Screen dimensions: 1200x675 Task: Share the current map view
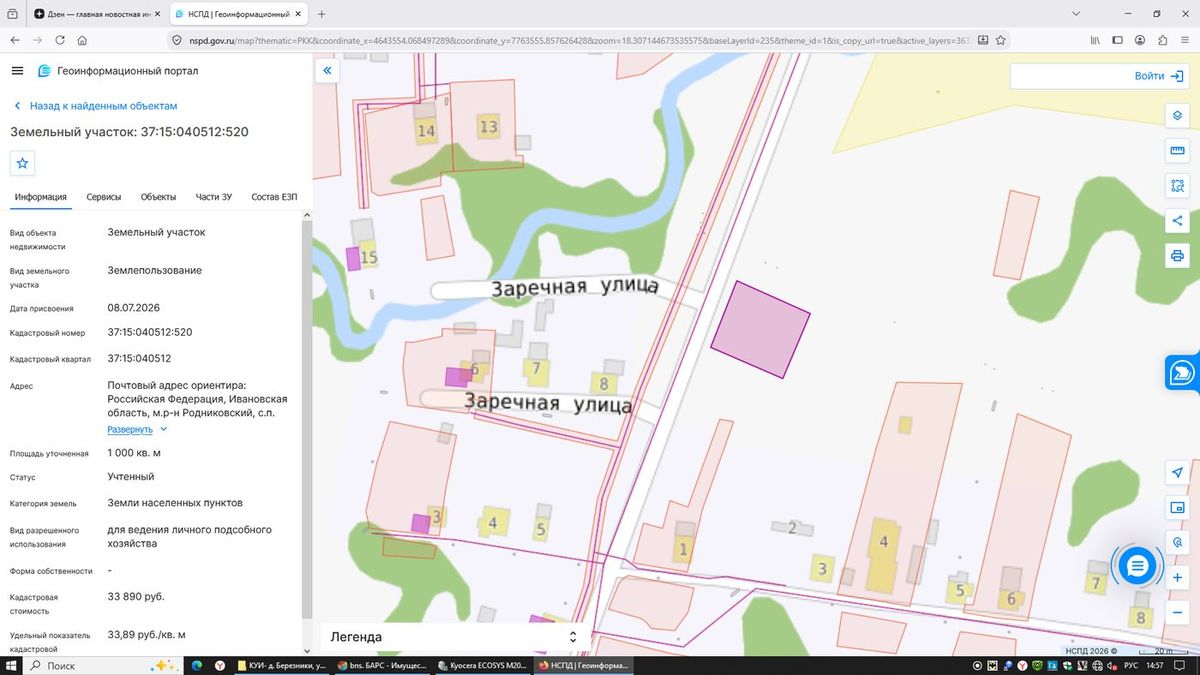click(x=1177, y=221)
